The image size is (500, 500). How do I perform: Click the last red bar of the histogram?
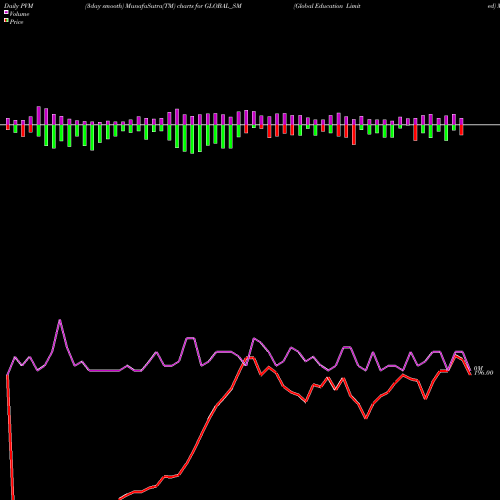[x=461, y=130]
